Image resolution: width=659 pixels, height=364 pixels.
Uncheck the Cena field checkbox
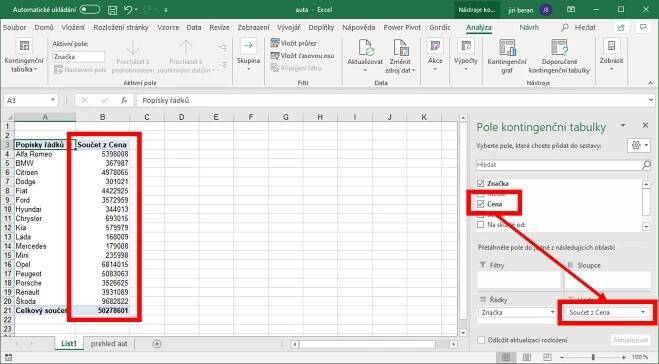pyautogui.click(x=481, y=204)
